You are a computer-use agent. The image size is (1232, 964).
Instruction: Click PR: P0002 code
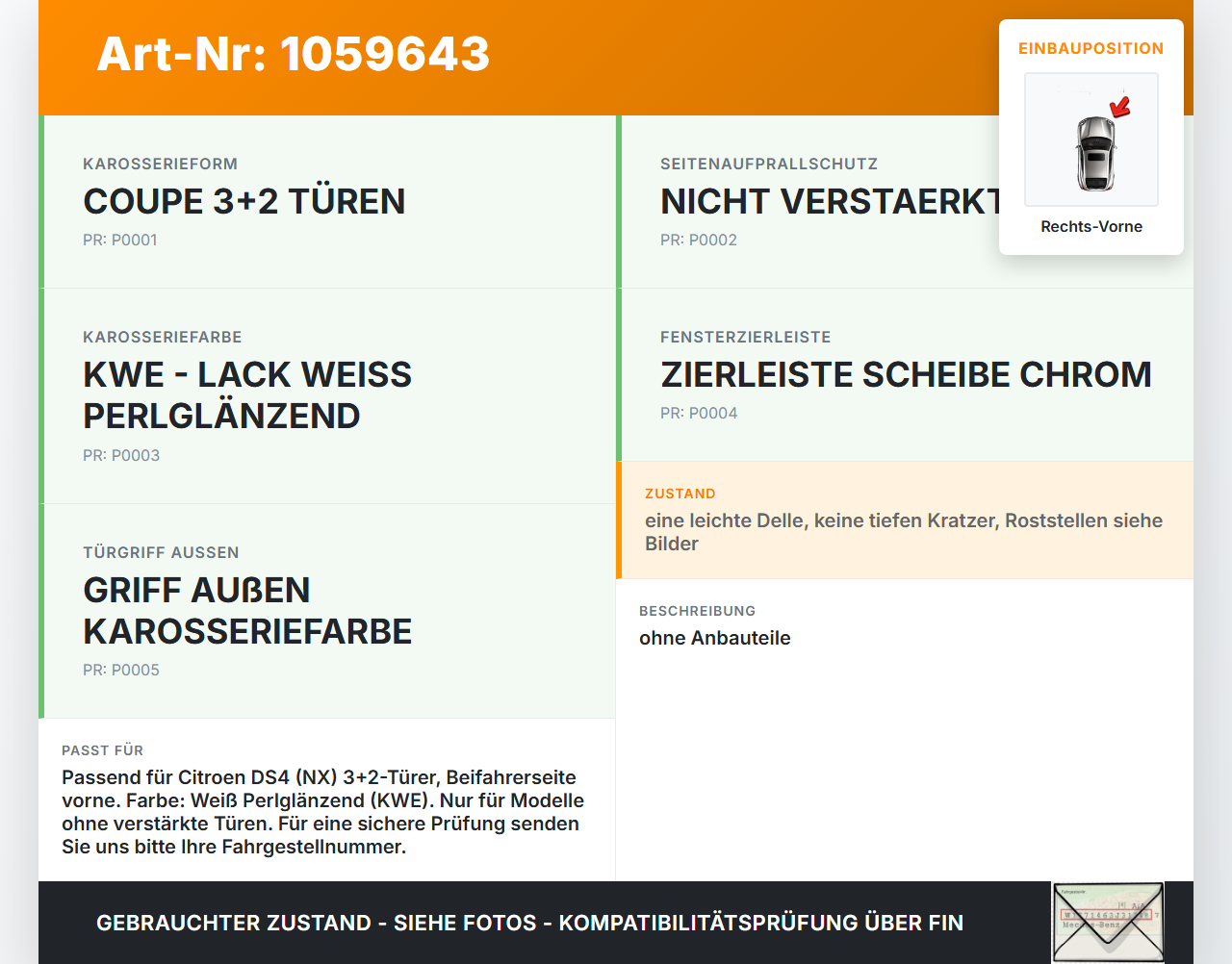click(699, 240)
